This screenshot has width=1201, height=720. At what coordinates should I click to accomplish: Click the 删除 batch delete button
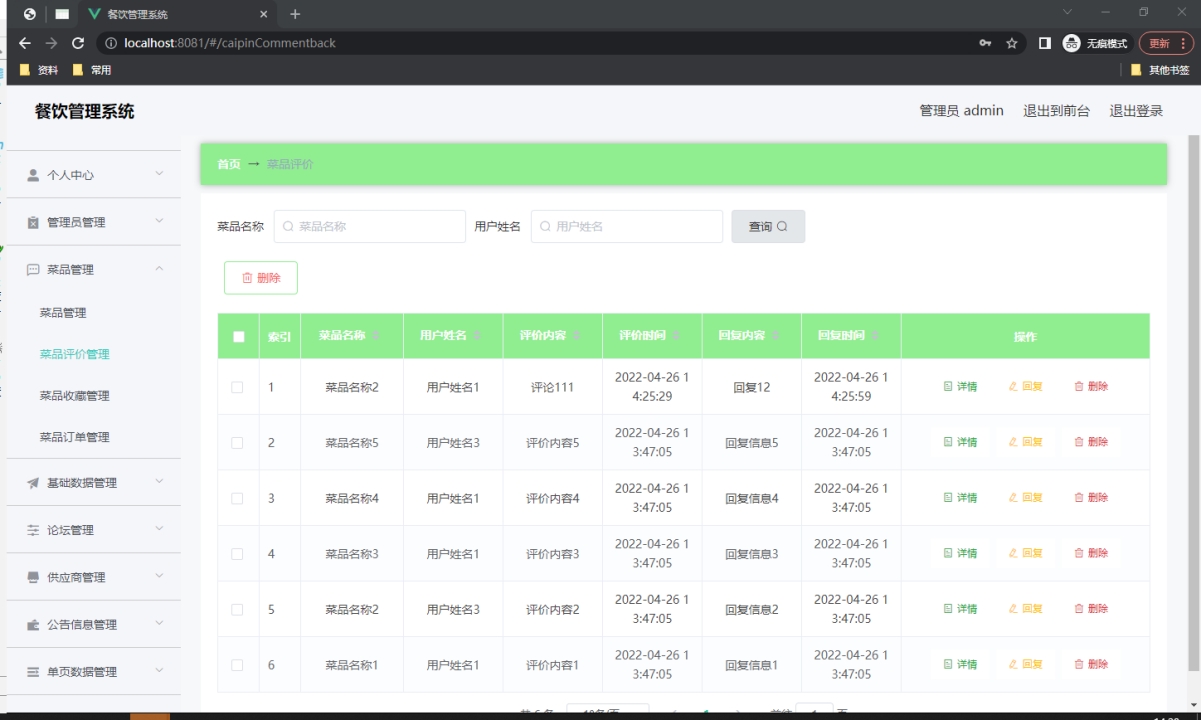coord(261,278)
